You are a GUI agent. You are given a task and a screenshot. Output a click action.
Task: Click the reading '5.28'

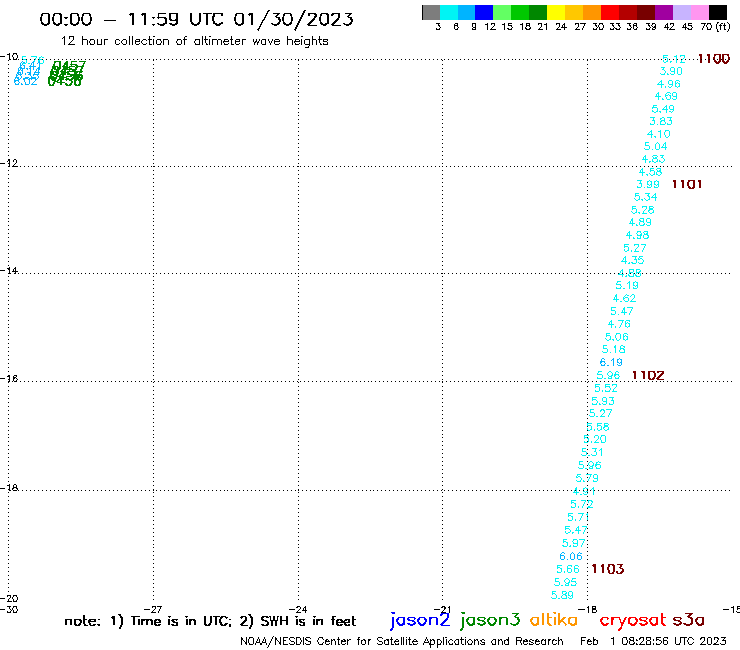643,210
